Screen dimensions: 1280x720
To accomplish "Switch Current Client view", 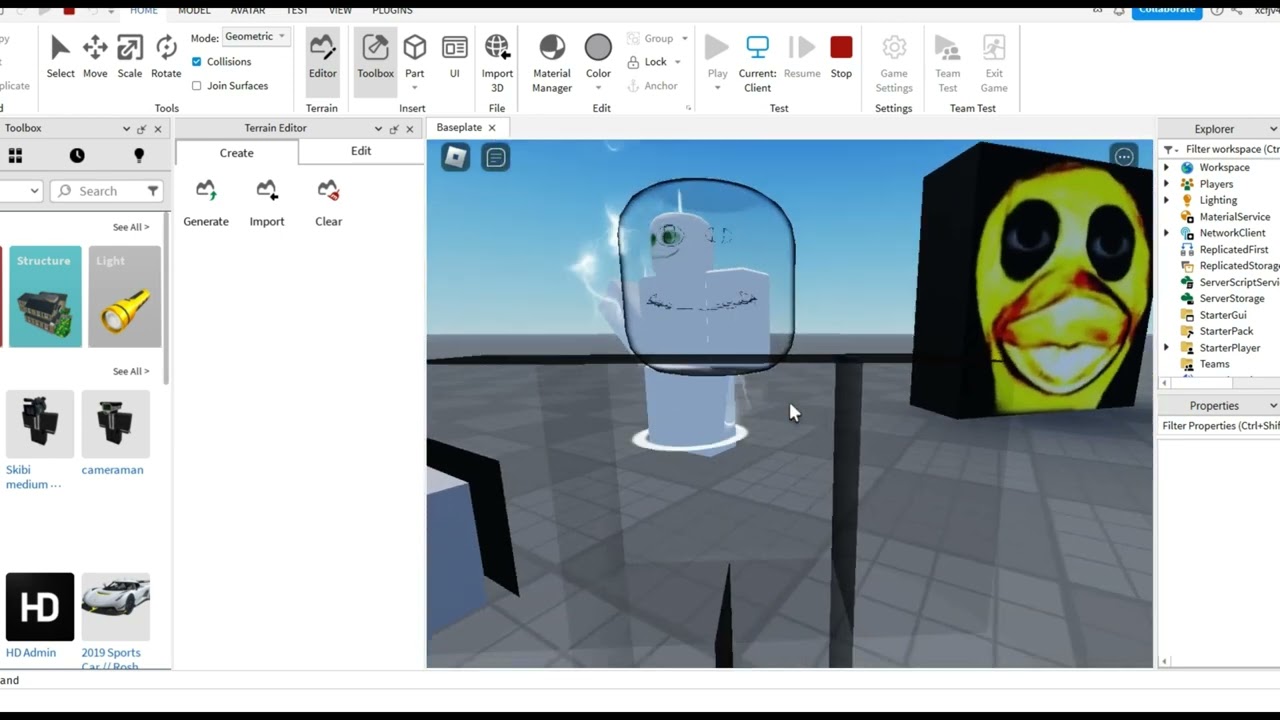I will click(x=757, y=63).
